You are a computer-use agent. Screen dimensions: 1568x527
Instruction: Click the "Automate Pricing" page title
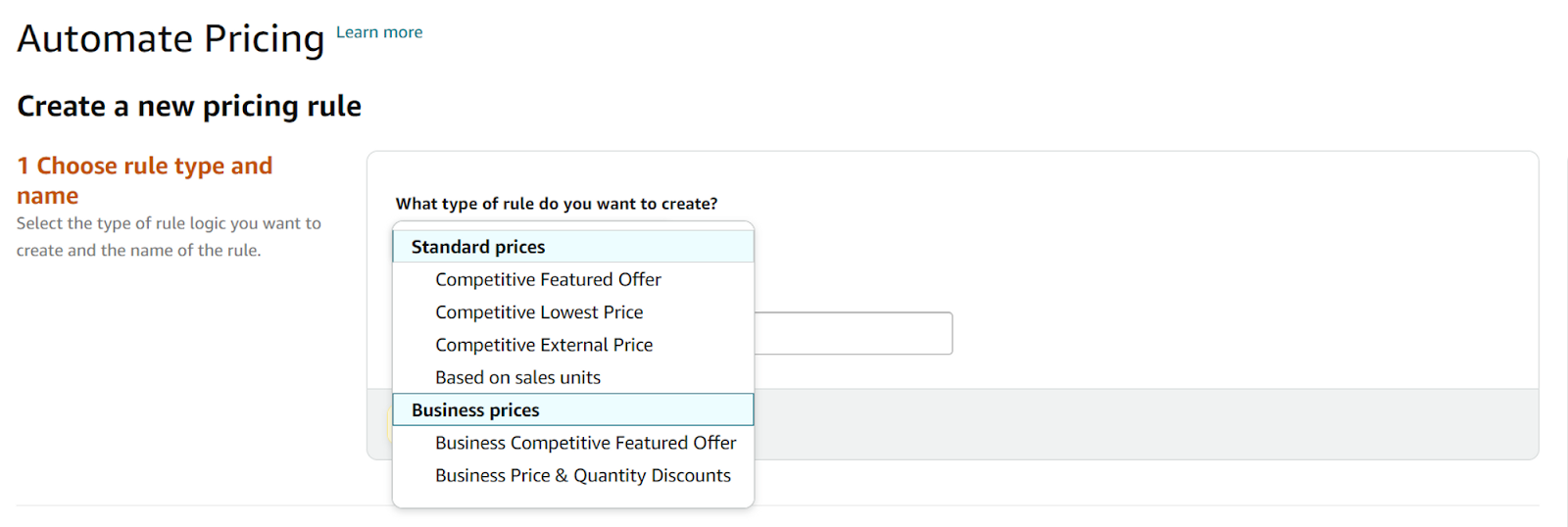click(171, 39)
